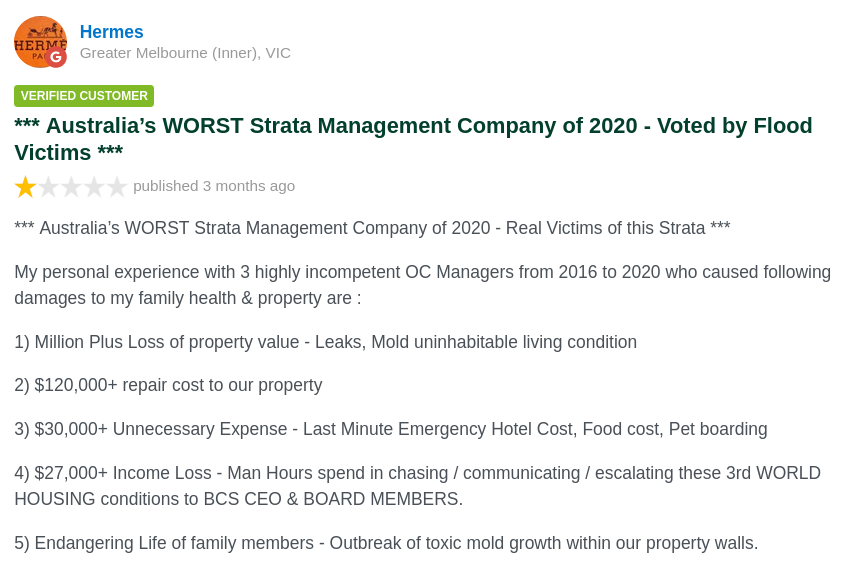The image size is (867, 562).
Task: Click the Google G badge icon
Action: point(56,57)
